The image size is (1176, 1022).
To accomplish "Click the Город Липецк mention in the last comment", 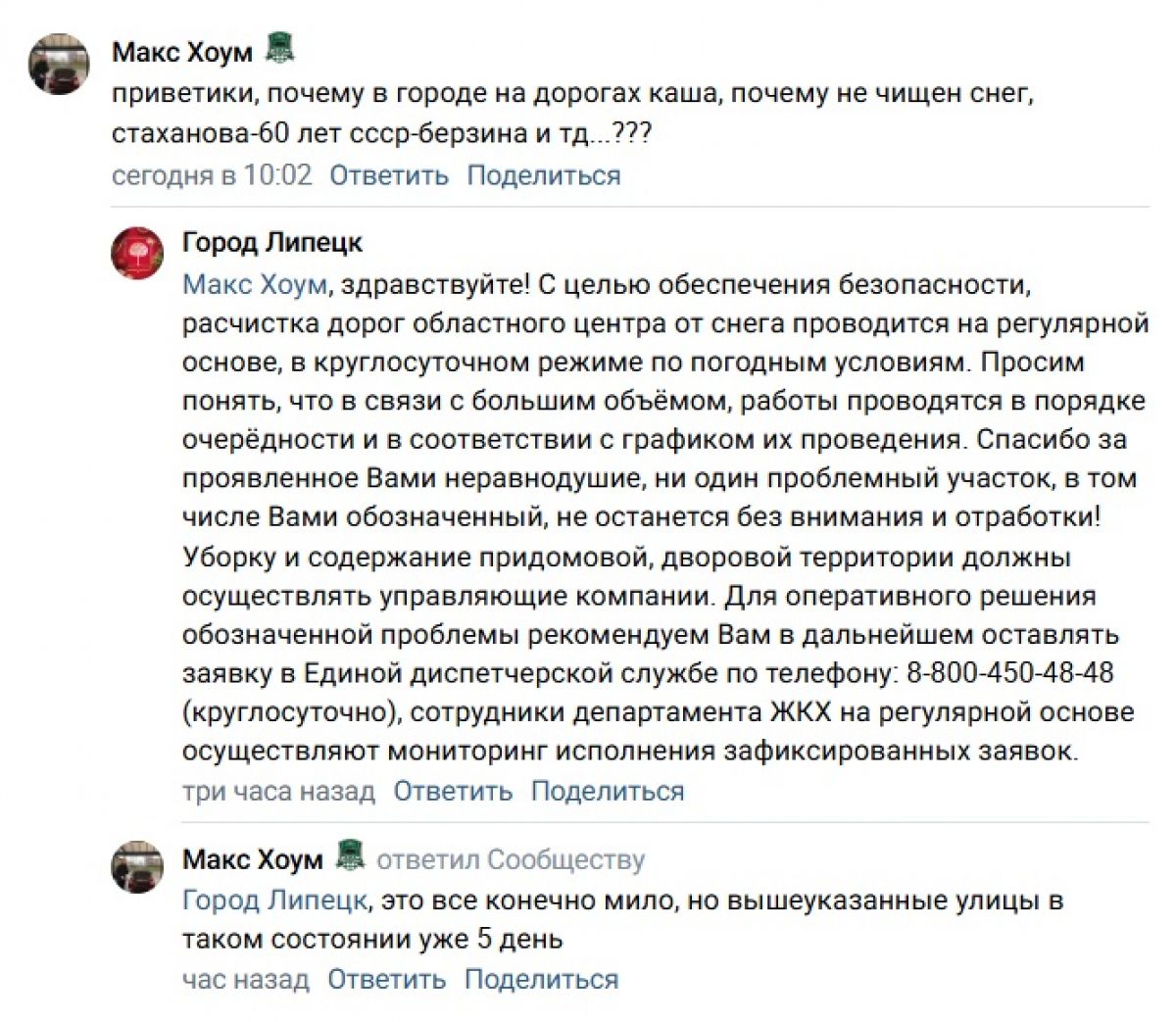I will [274, 900].
